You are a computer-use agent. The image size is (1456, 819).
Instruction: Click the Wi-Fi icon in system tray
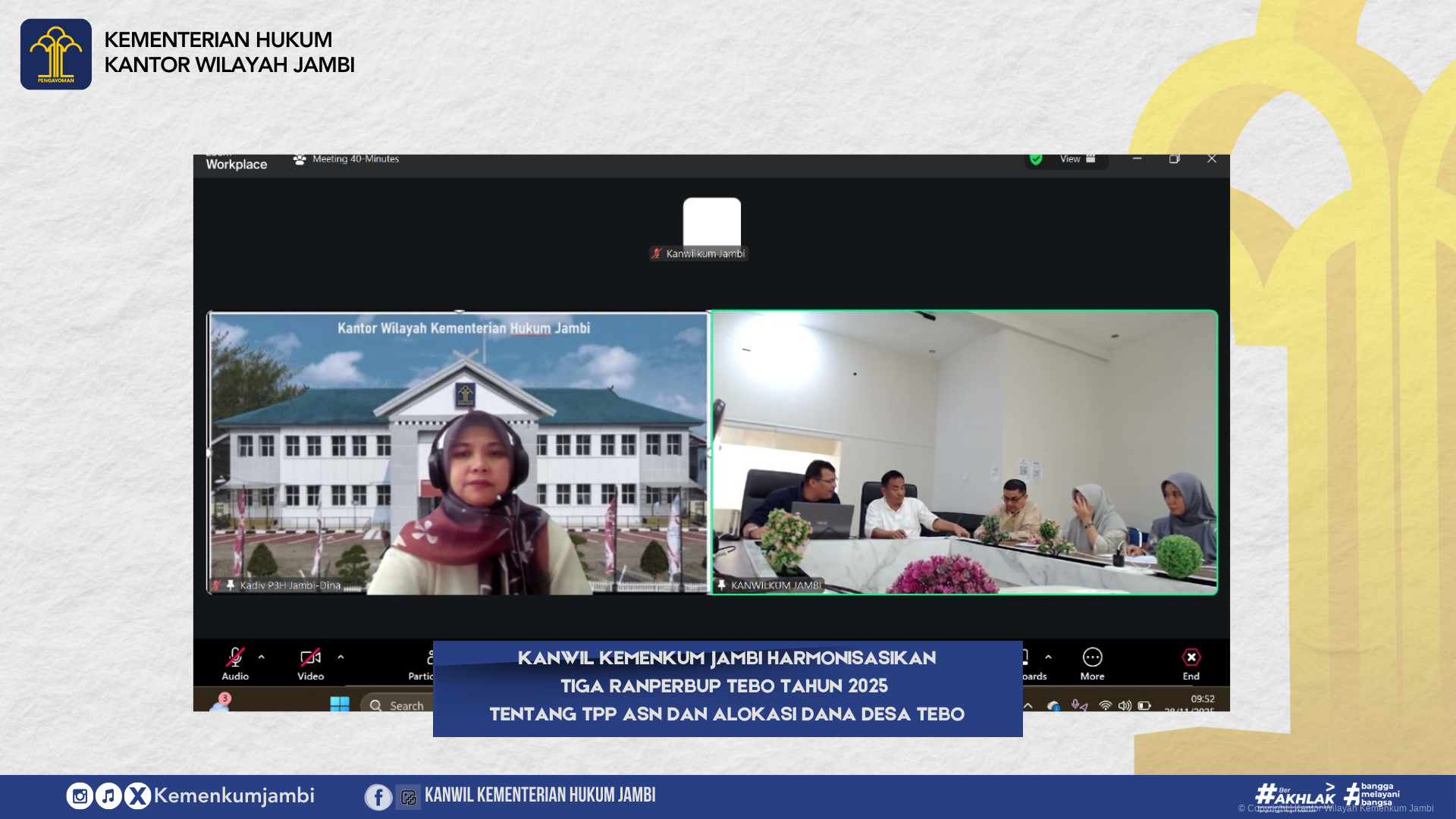click(x=1105, y=705)
